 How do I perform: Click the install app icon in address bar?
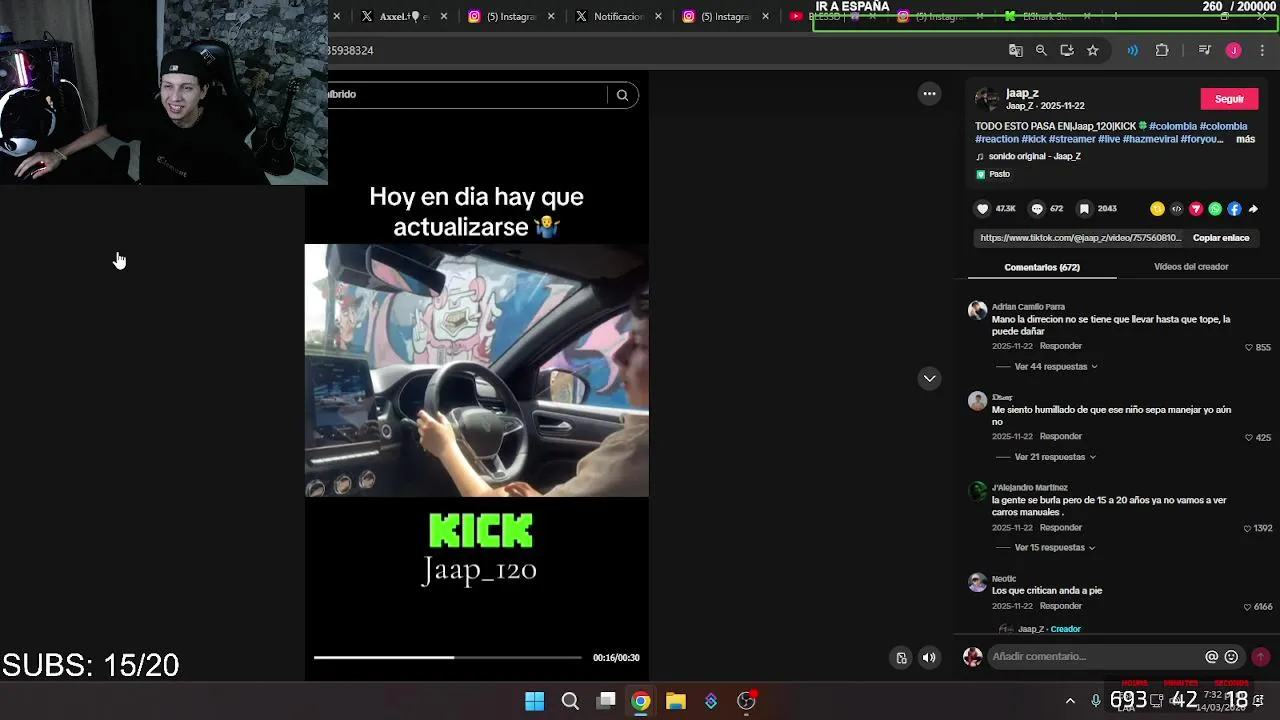[1067, 50]
